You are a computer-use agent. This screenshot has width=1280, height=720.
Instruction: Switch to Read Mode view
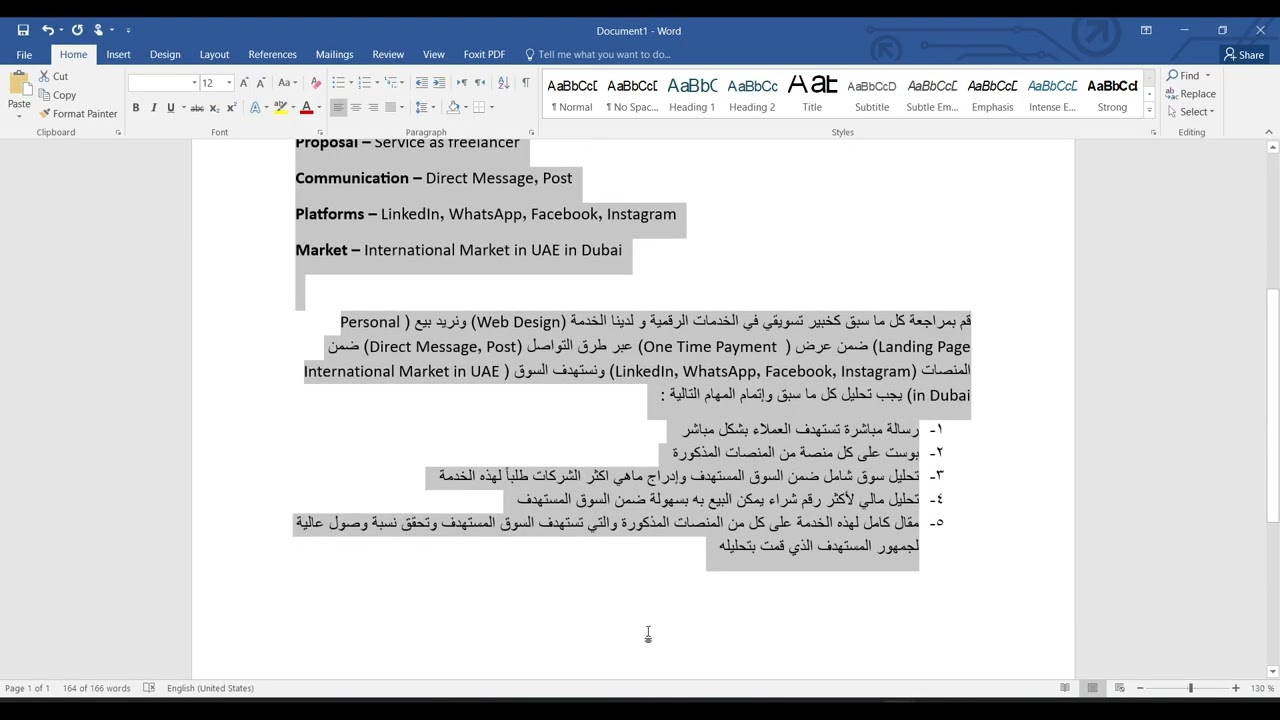pos(1065,688)
